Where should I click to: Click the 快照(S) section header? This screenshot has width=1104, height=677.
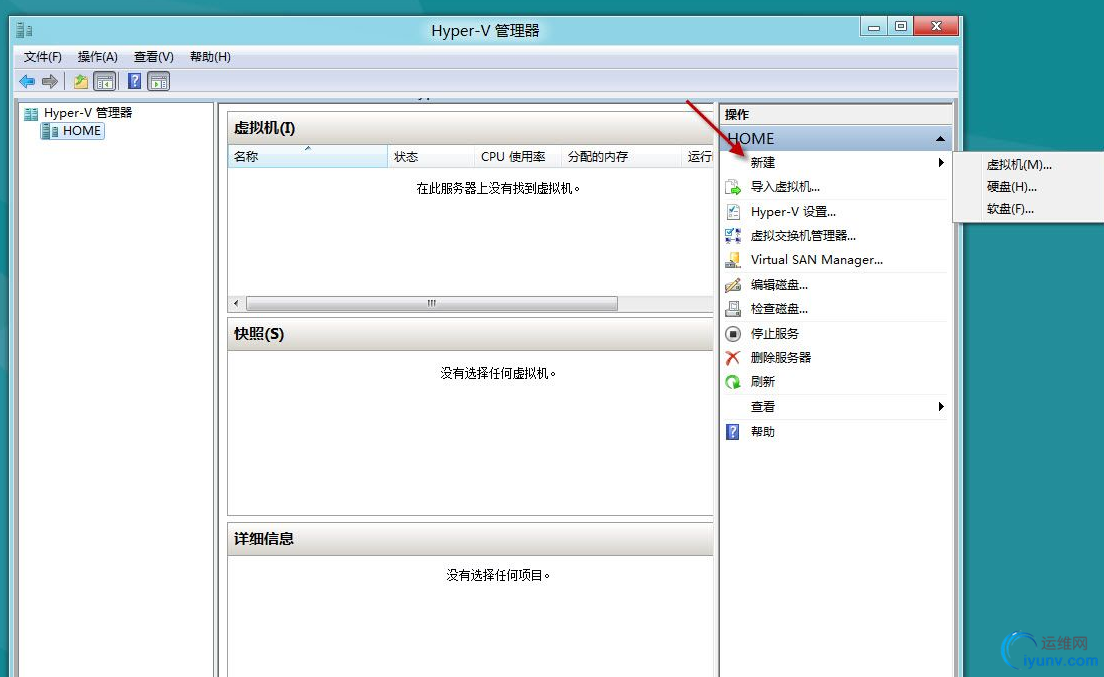470,334
